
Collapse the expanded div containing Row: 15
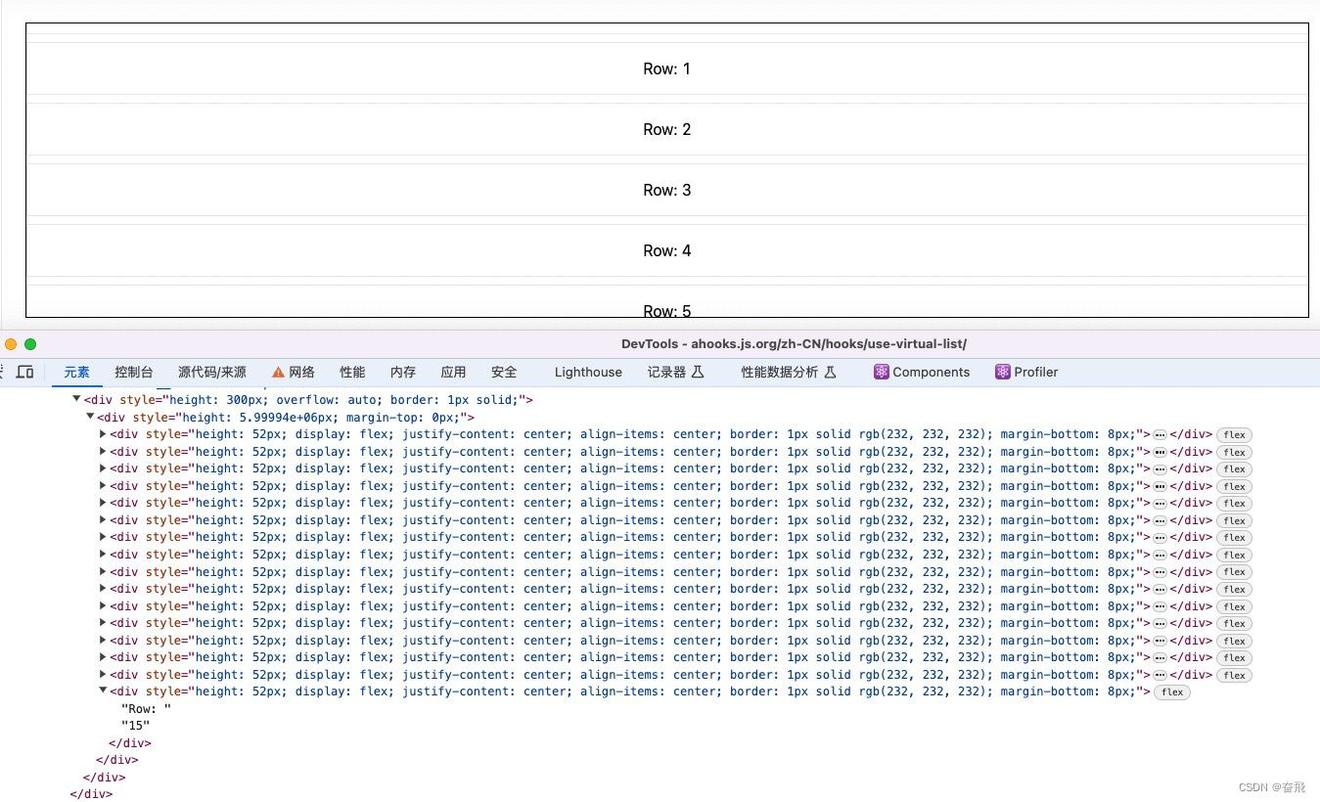pyautogui.click(x=103, y=691)
